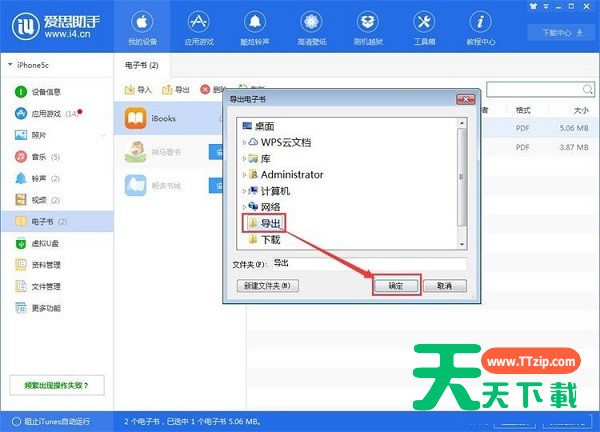The width and height of the screenshot is (600, 432).
Task: Select the 下载 folder in the tree
Action: [265, 240]
